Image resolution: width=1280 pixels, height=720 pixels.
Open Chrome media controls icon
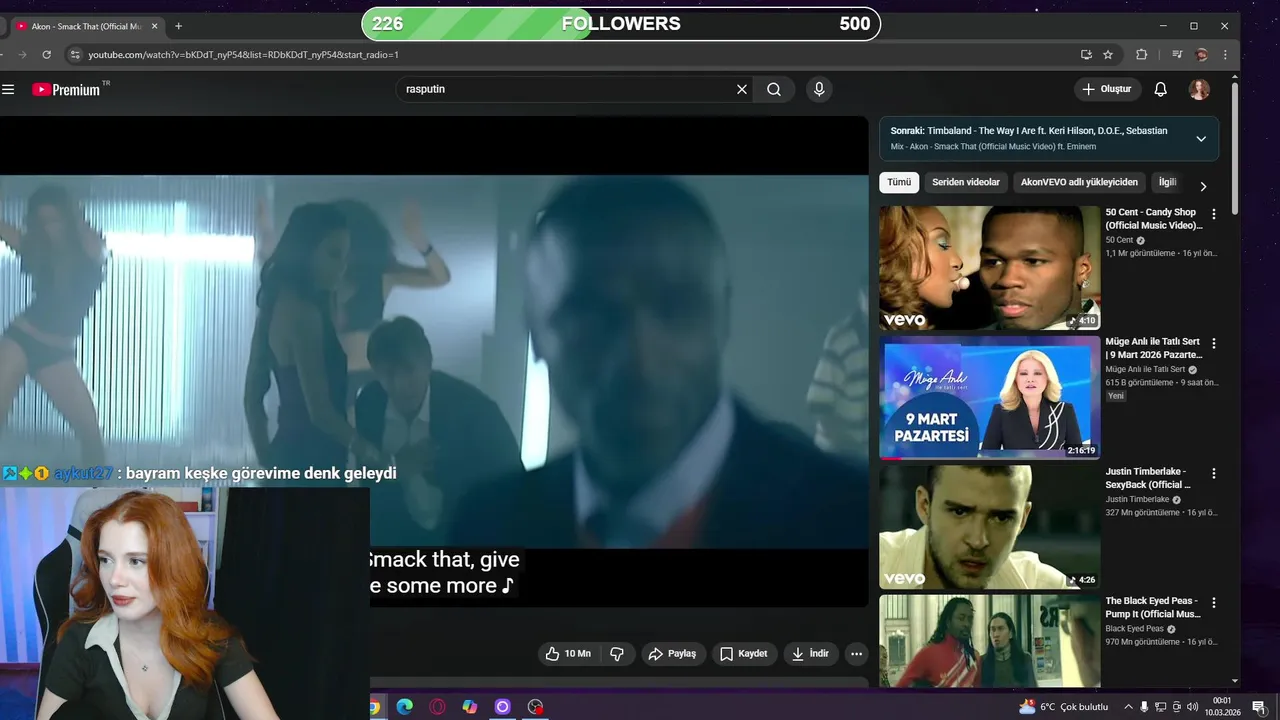pos(1178,55)
